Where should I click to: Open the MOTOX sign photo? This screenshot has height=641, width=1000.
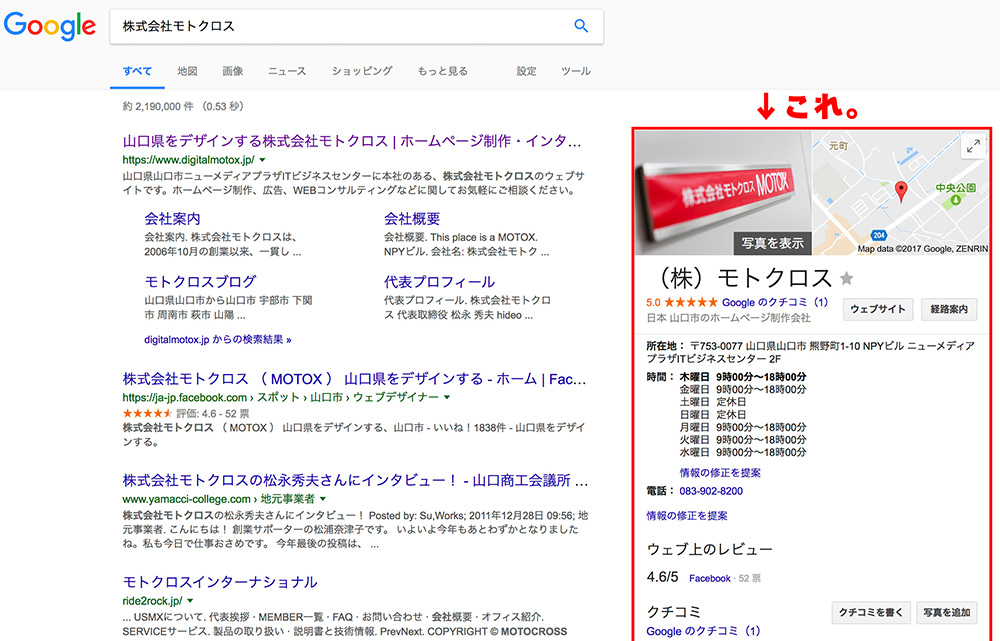723,193
